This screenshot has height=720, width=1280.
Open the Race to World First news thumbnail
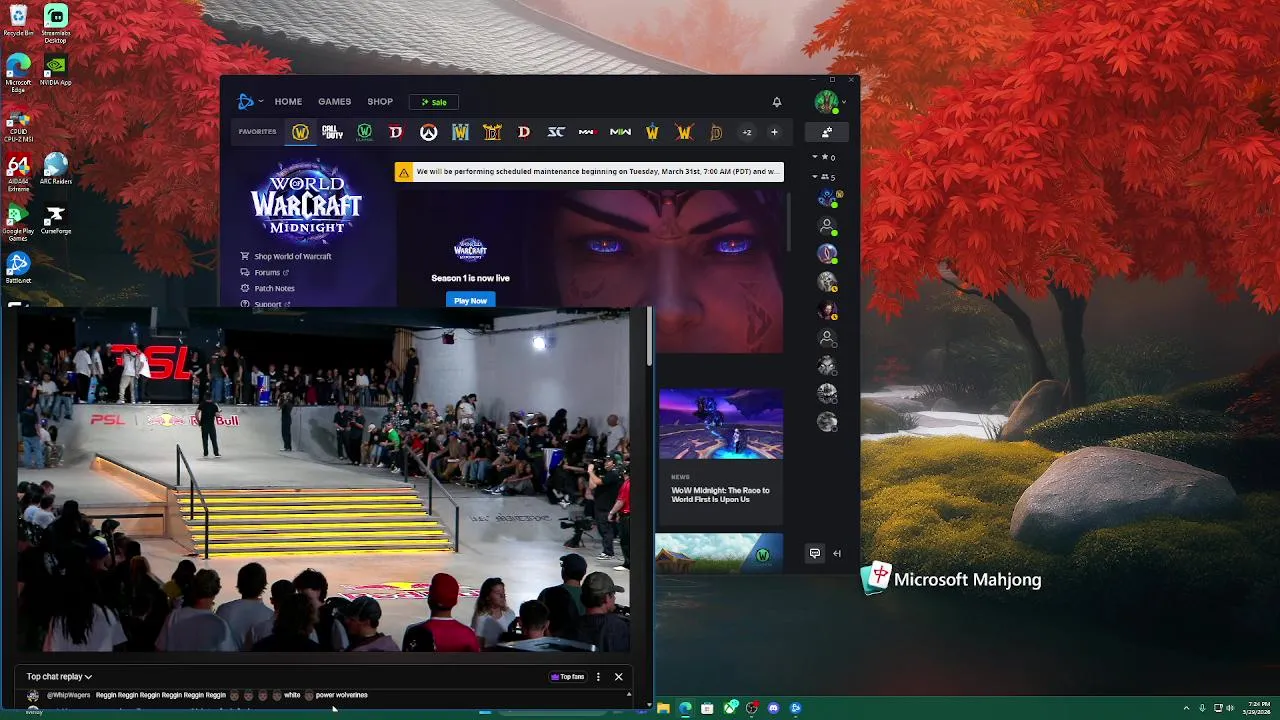721,424
